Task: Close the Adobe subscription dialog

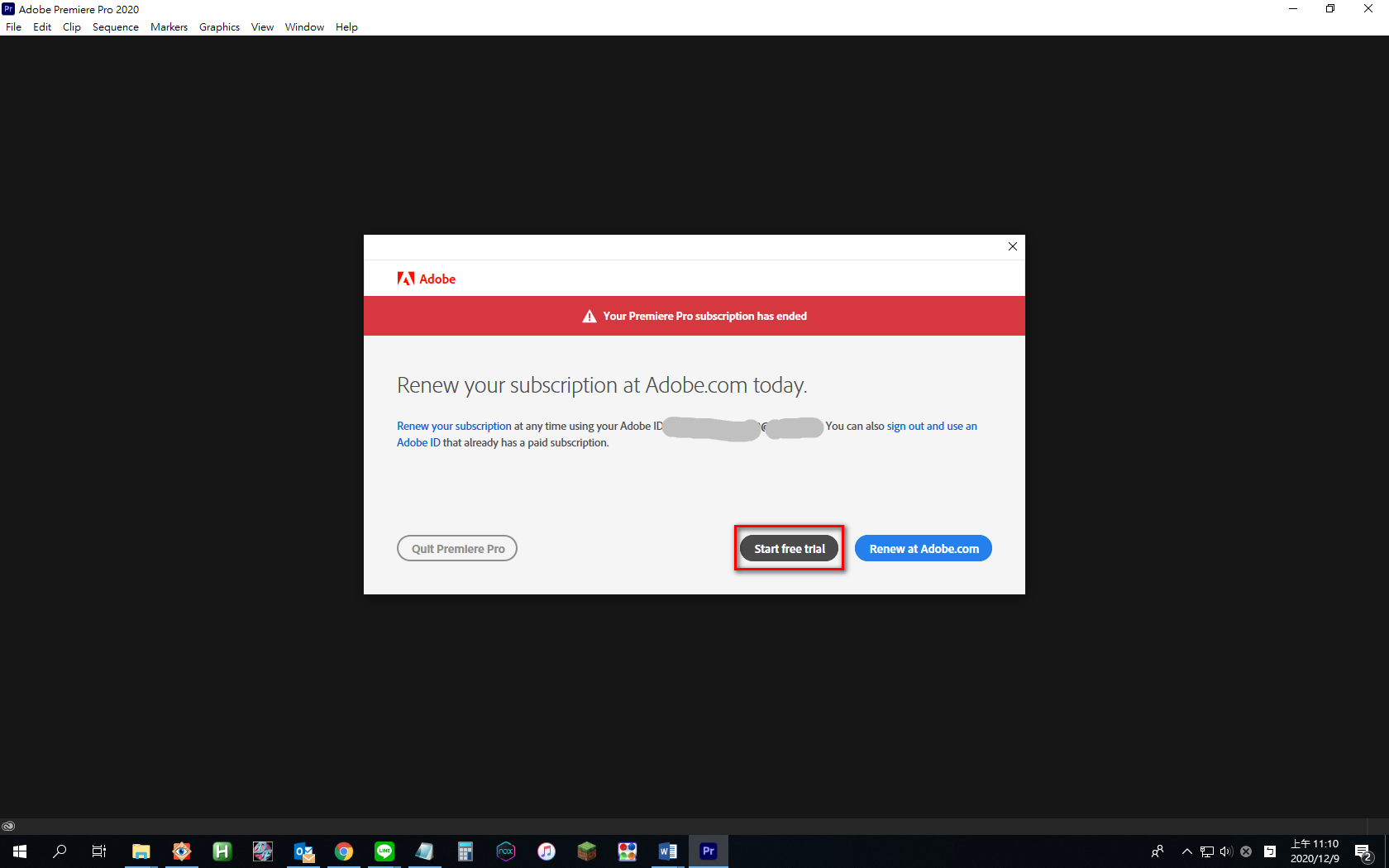Action: [x=1012, y=246]
